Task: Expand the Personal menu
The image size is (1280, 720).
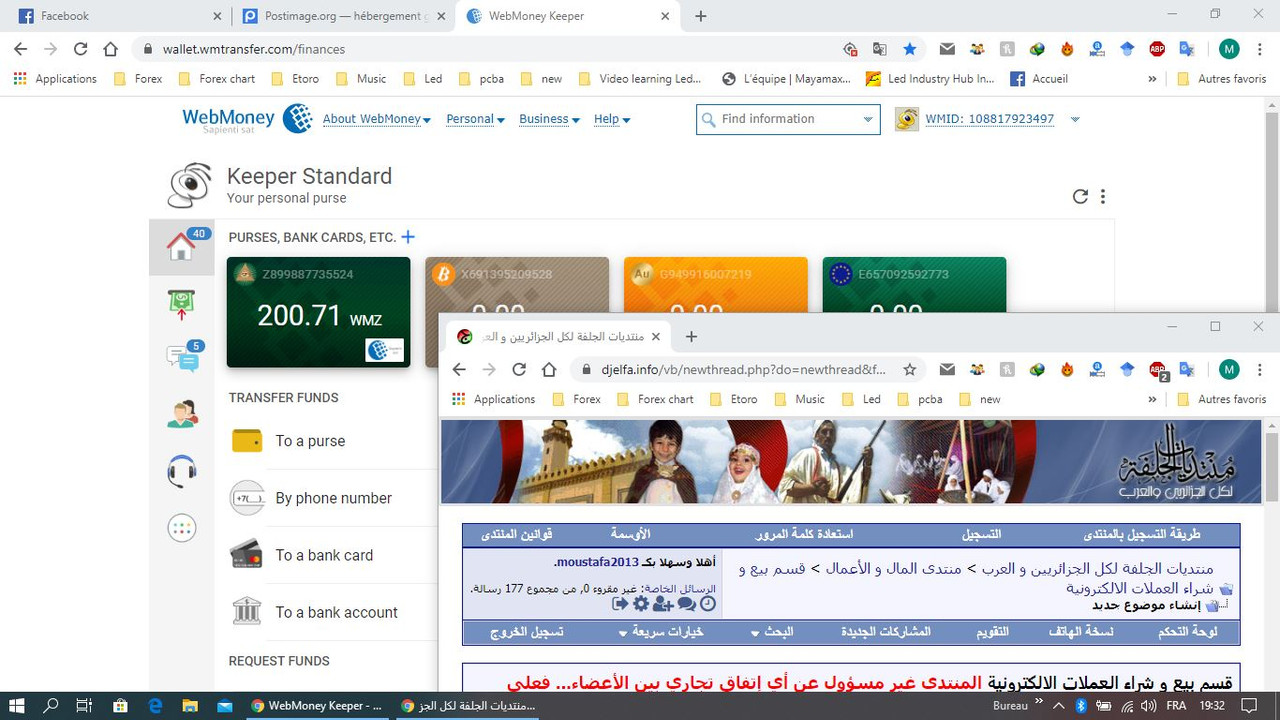Action: pos(474,119)
